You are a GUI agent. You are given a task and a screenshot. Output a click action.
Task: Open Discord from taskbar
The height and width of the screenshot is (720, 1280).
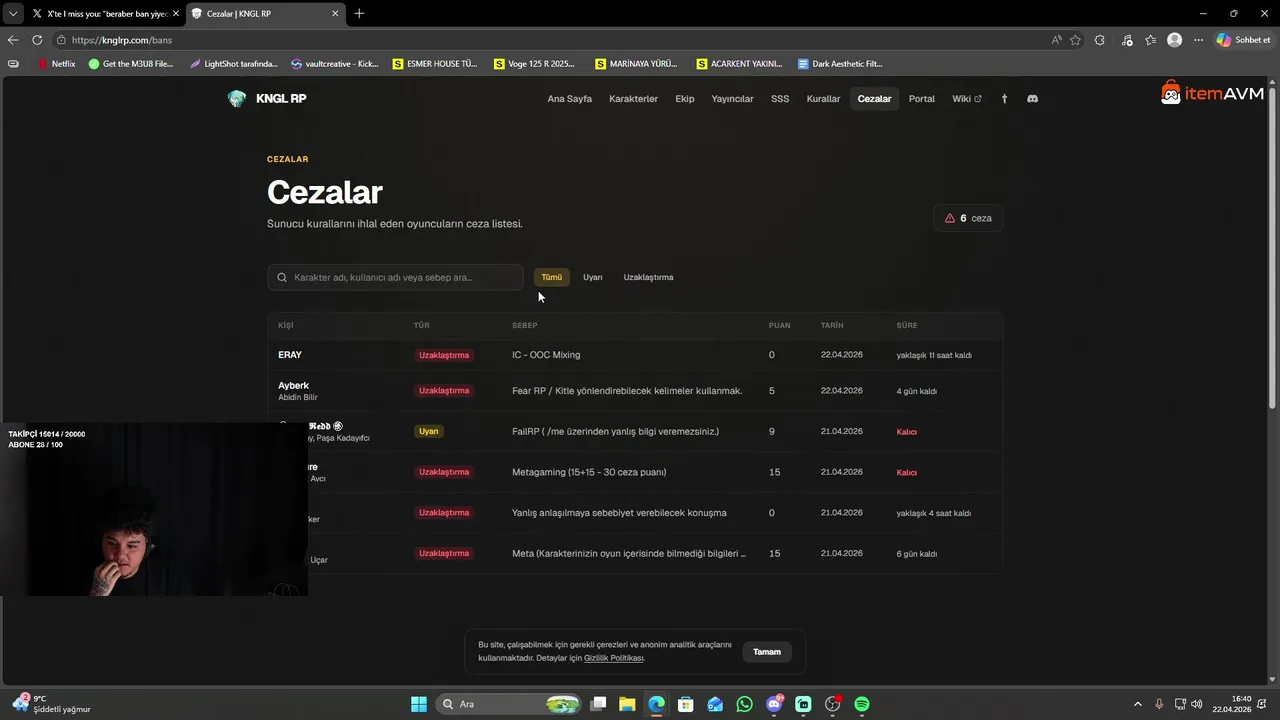(x=774, y=704)
